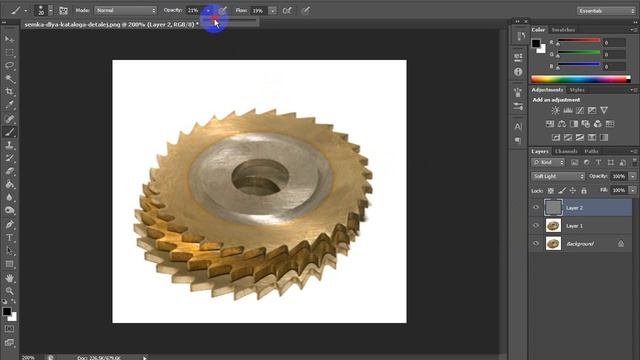Select the Brush tool in the toolbox
640x360 pixels.
(x=9, y=132)
